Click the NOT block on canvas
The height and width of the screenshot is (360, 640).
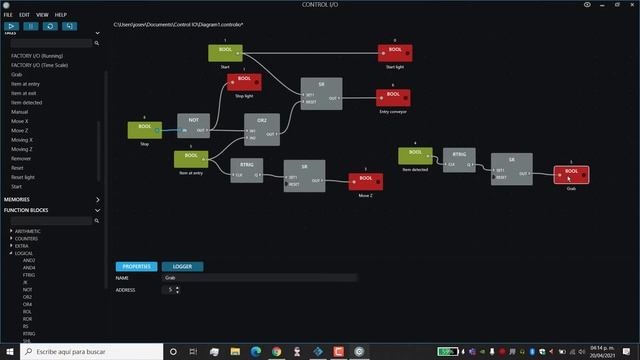click(x=193, y=126)
